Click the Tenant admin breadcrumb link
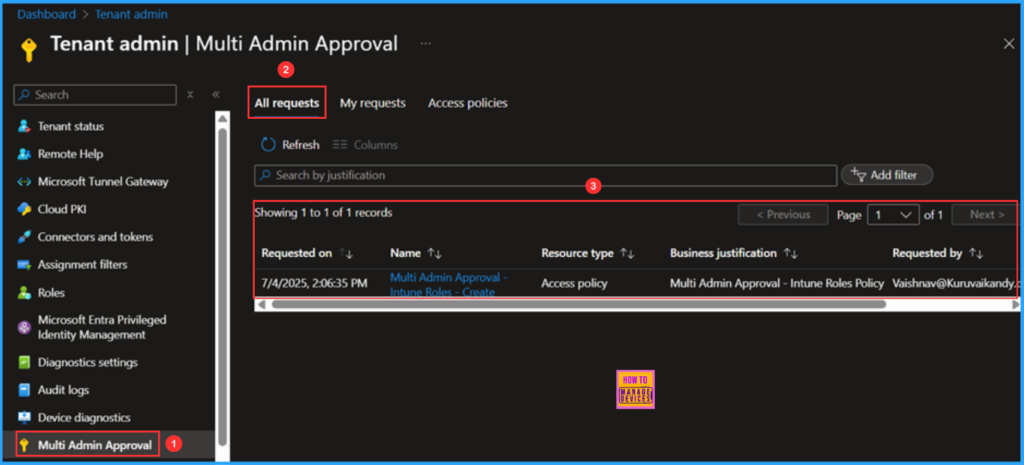The height and width of the screenshot is (465, 1024). pos(131,14)
